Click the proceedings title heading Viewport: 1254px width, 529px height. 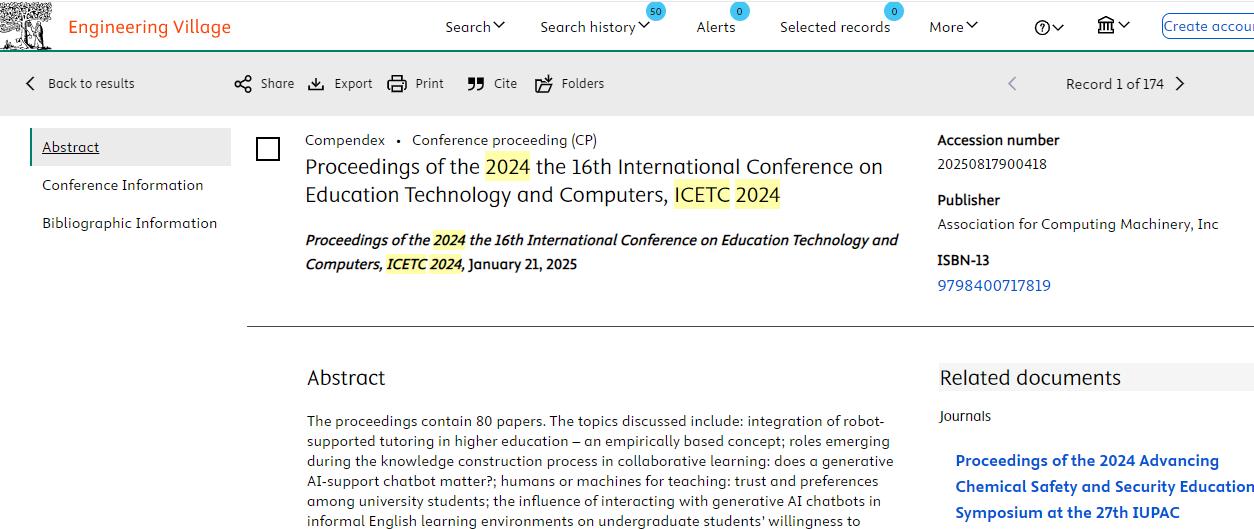pos(594,181)
